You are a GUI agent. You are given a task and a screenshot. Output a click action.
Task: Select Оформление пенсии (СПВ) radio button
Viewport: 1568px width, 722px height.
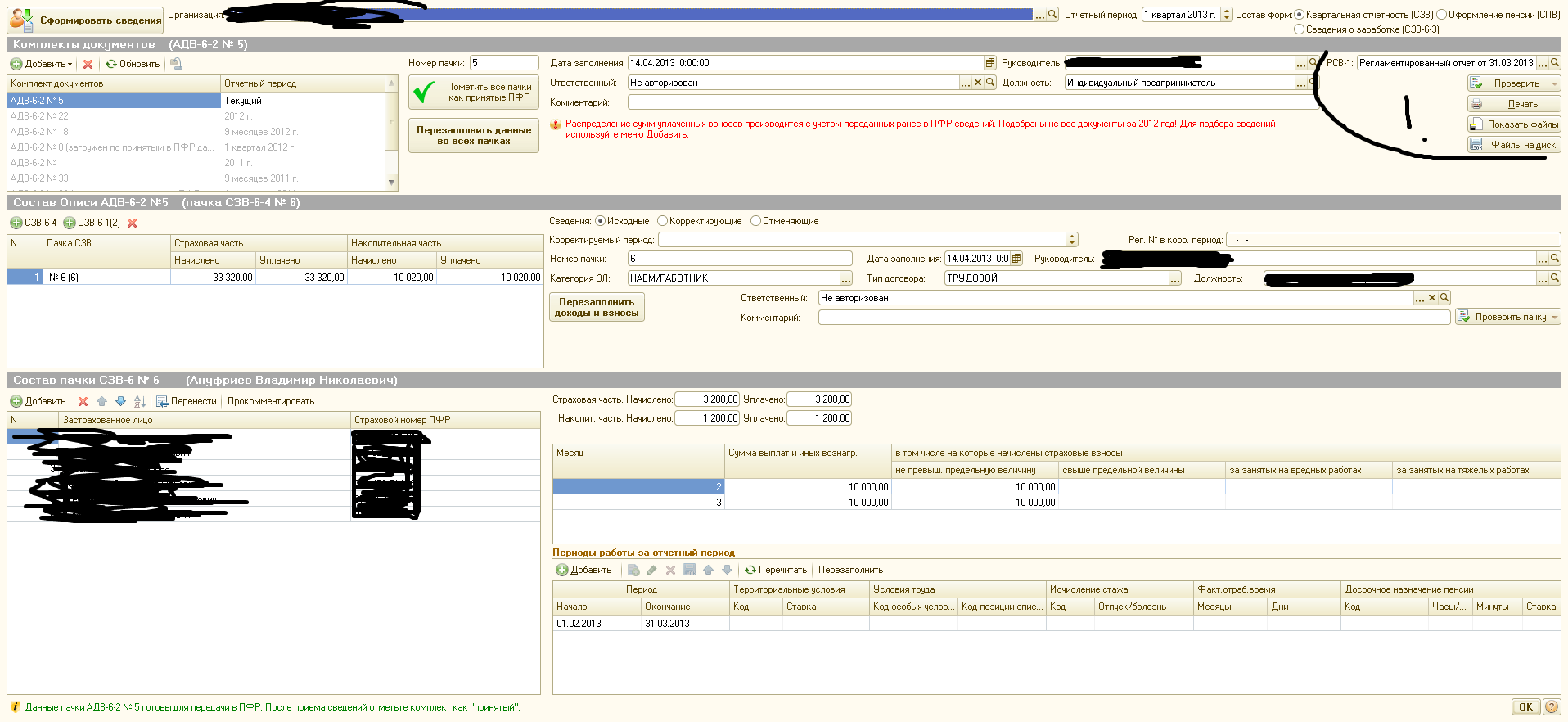1442,15
